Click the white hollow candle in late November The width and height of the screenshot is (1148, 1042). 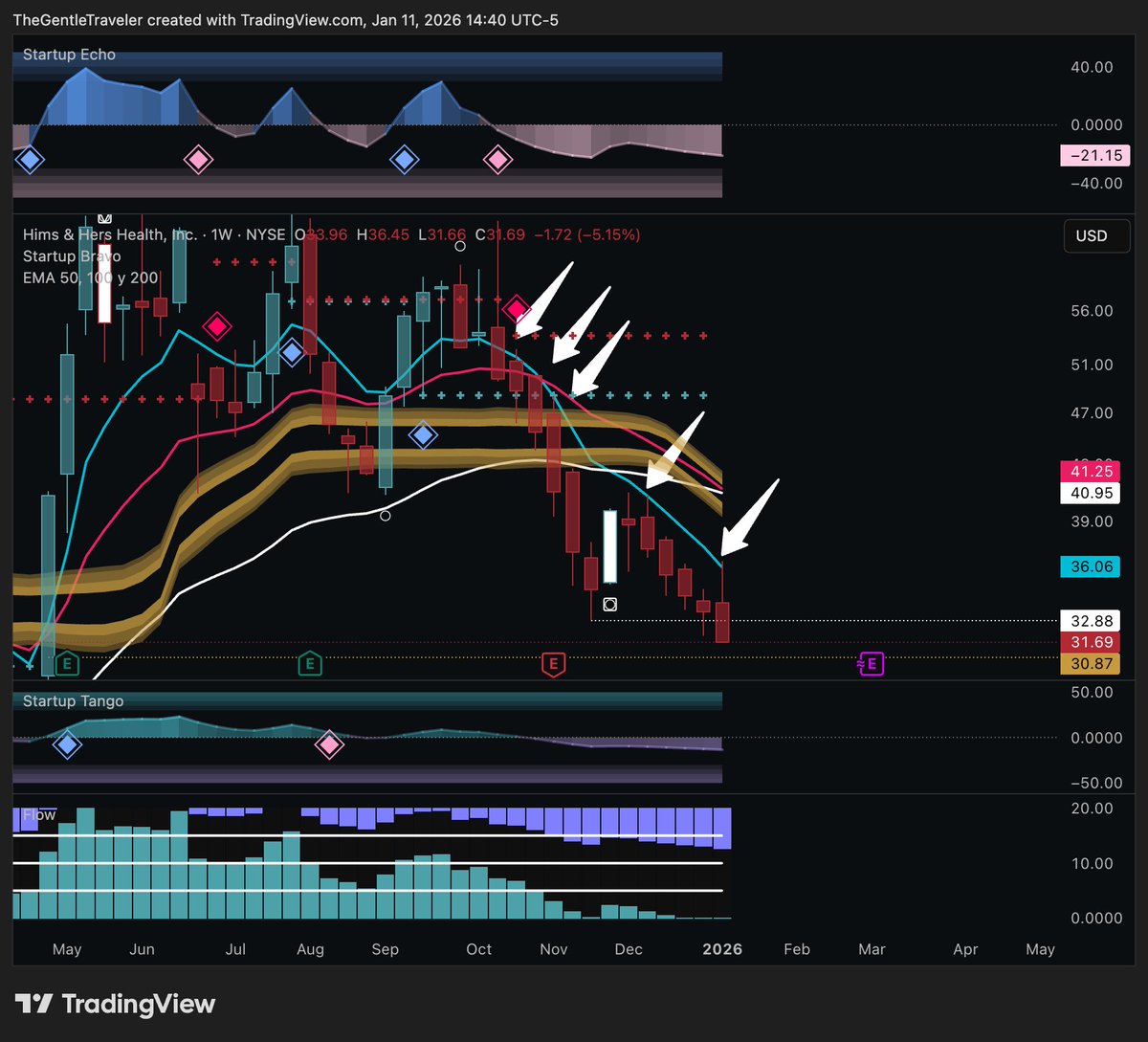610,546
